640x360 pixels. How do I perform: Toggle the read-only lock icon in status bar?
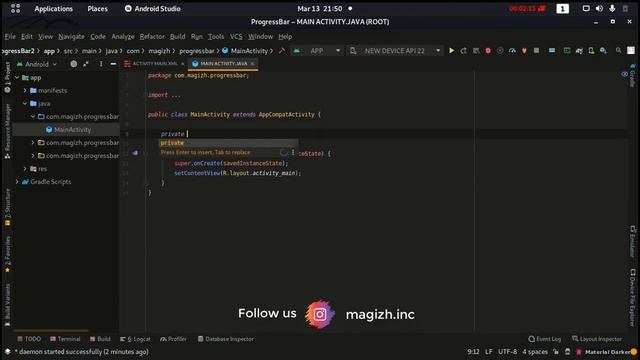(556, 351)
